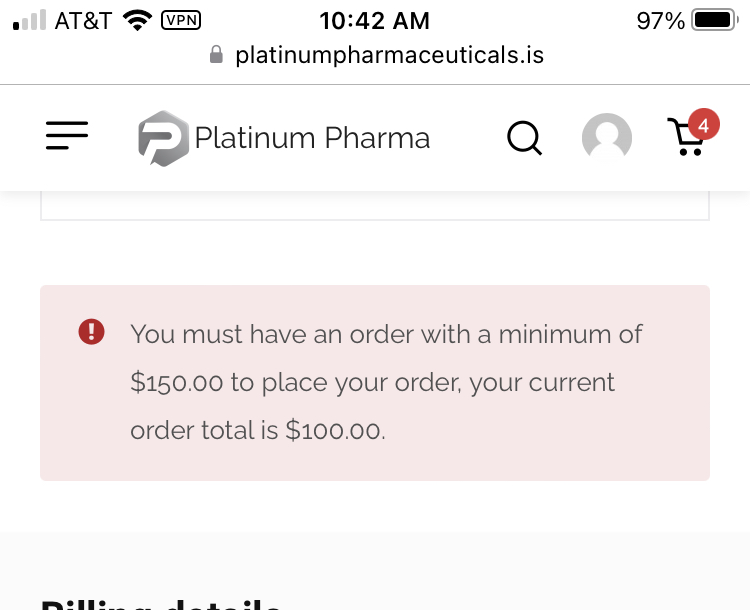Click the Platinum Pharma hexagon logo
The width and height of the screenshot is (750, 610).
[x=162, y=138]
